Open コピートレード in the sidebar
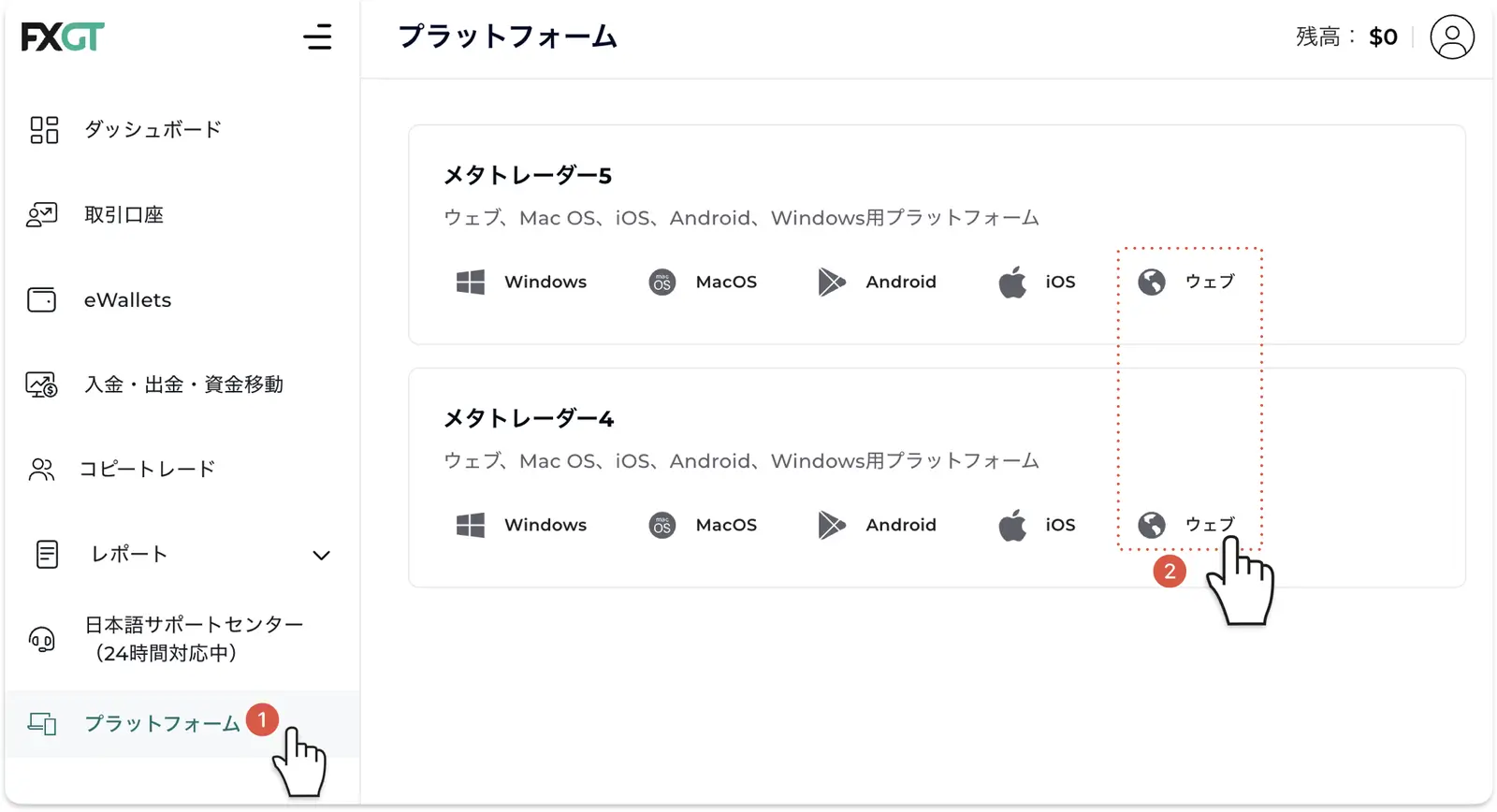The image size is (1497, 812). [x=148, y=470]
